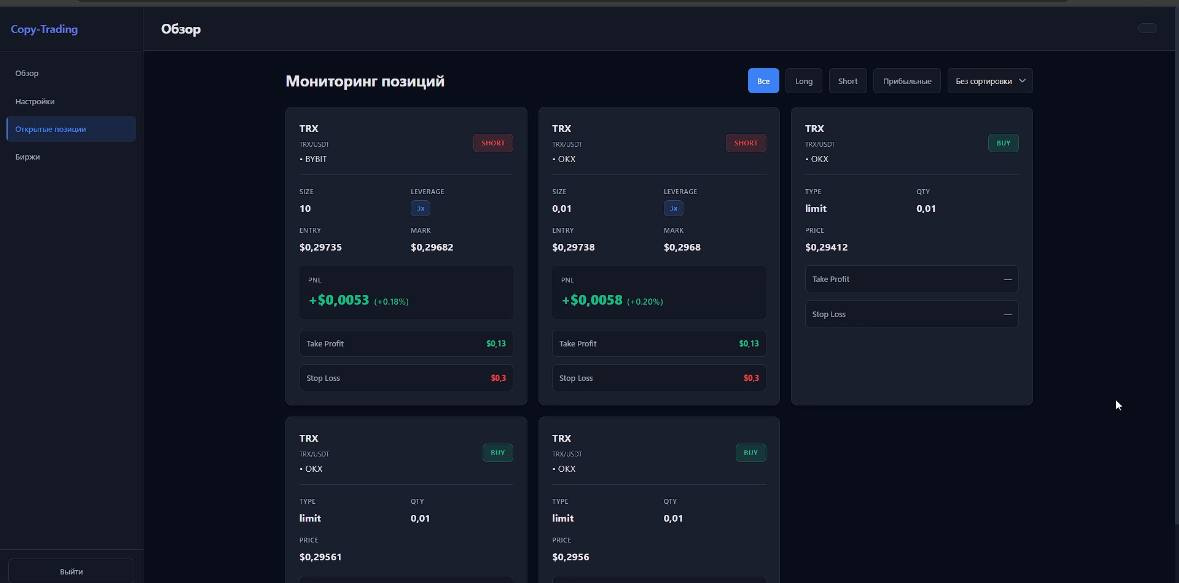
Task: Show only 'Прибыльные' positions
Action: pyautogui.click(x=907, y=81)
